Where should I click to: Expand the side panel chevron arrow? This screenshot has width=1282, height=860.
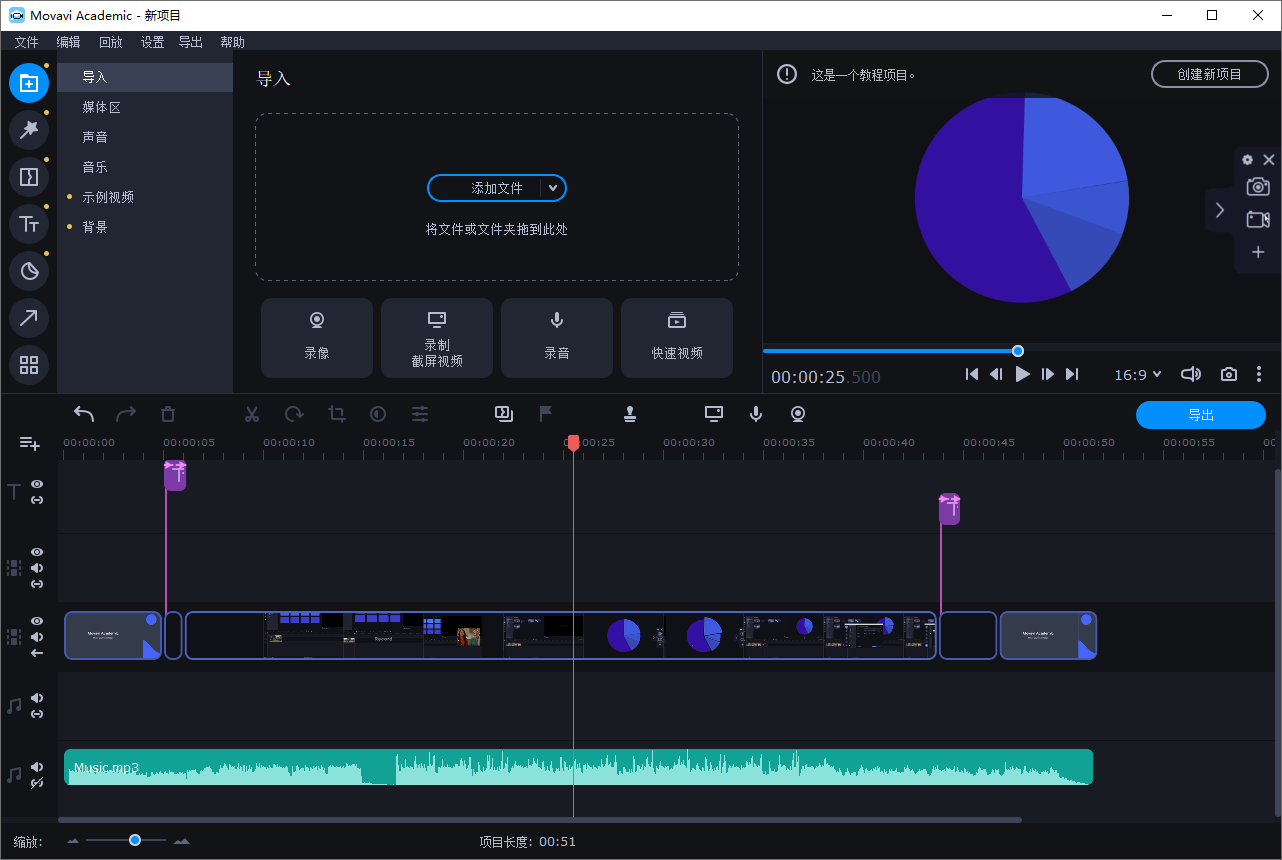click(x=1219, y=210)
